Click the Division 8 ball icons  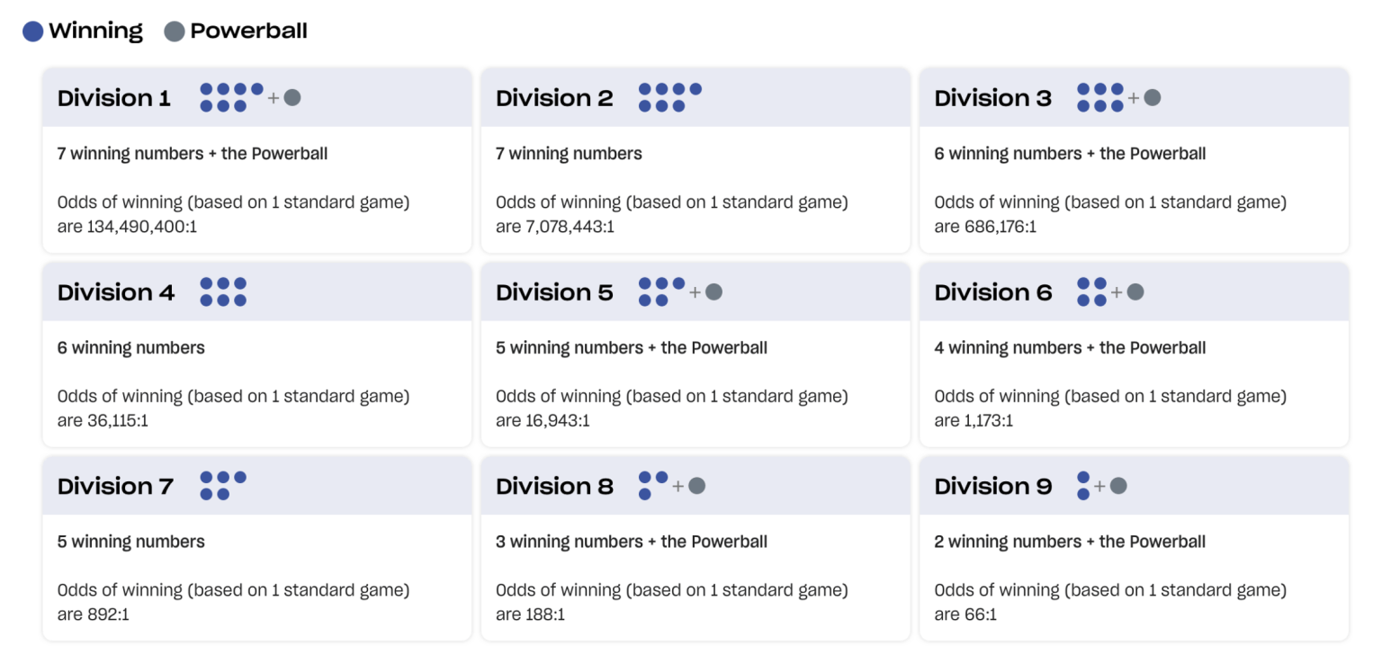[672, 486]
